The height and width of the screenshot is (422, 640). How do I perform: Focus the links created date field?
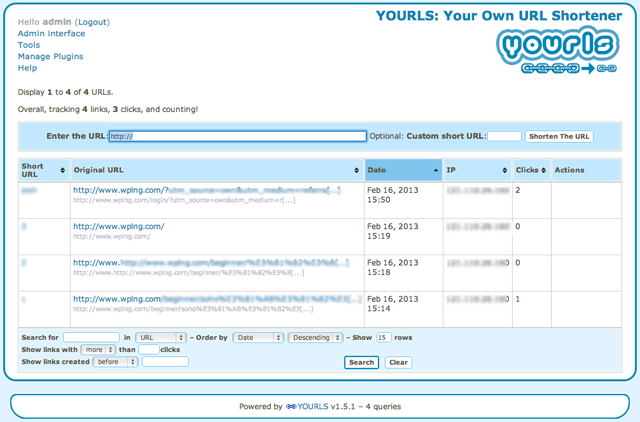pos(165,362)
